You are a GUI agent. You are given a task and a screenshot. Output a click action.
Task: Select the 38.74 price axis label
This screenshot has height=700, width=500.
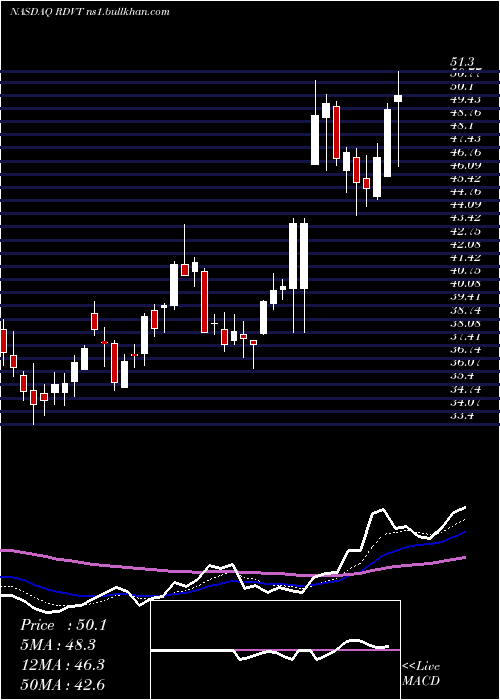pos(465,310)
